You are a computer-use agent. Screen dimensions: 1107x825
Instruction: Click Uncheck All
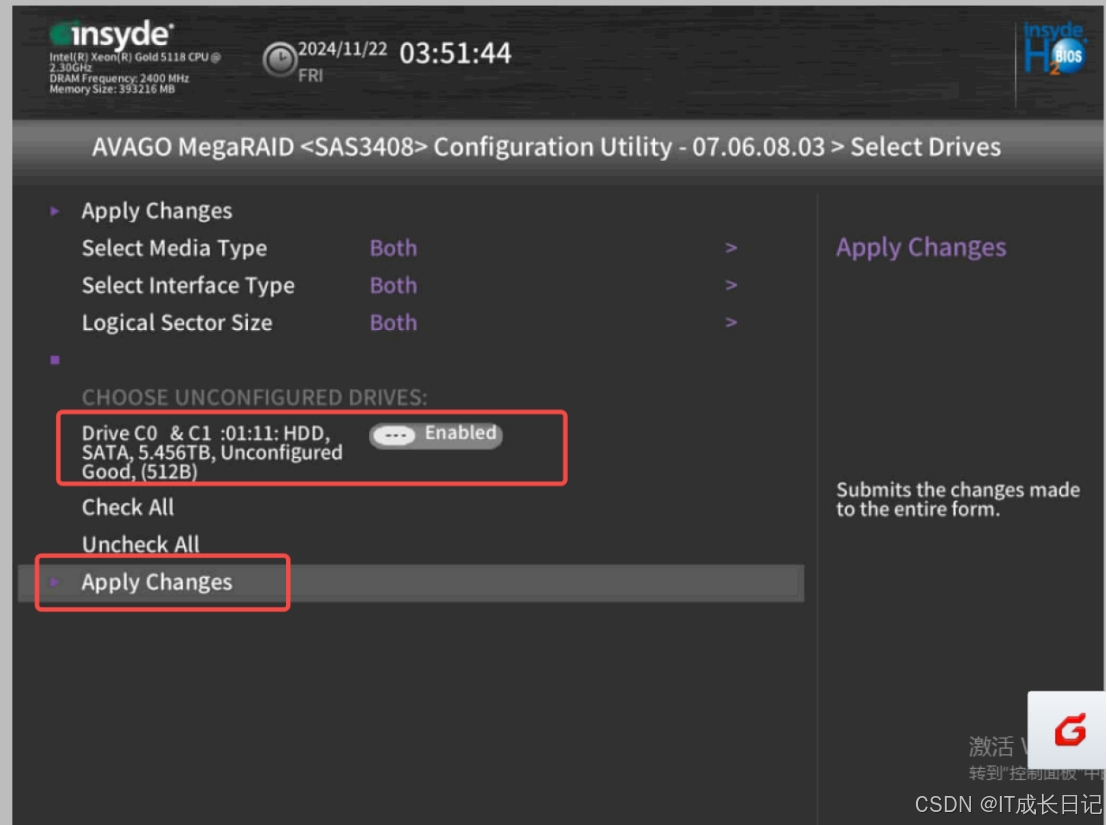click(x=140, y=544)
